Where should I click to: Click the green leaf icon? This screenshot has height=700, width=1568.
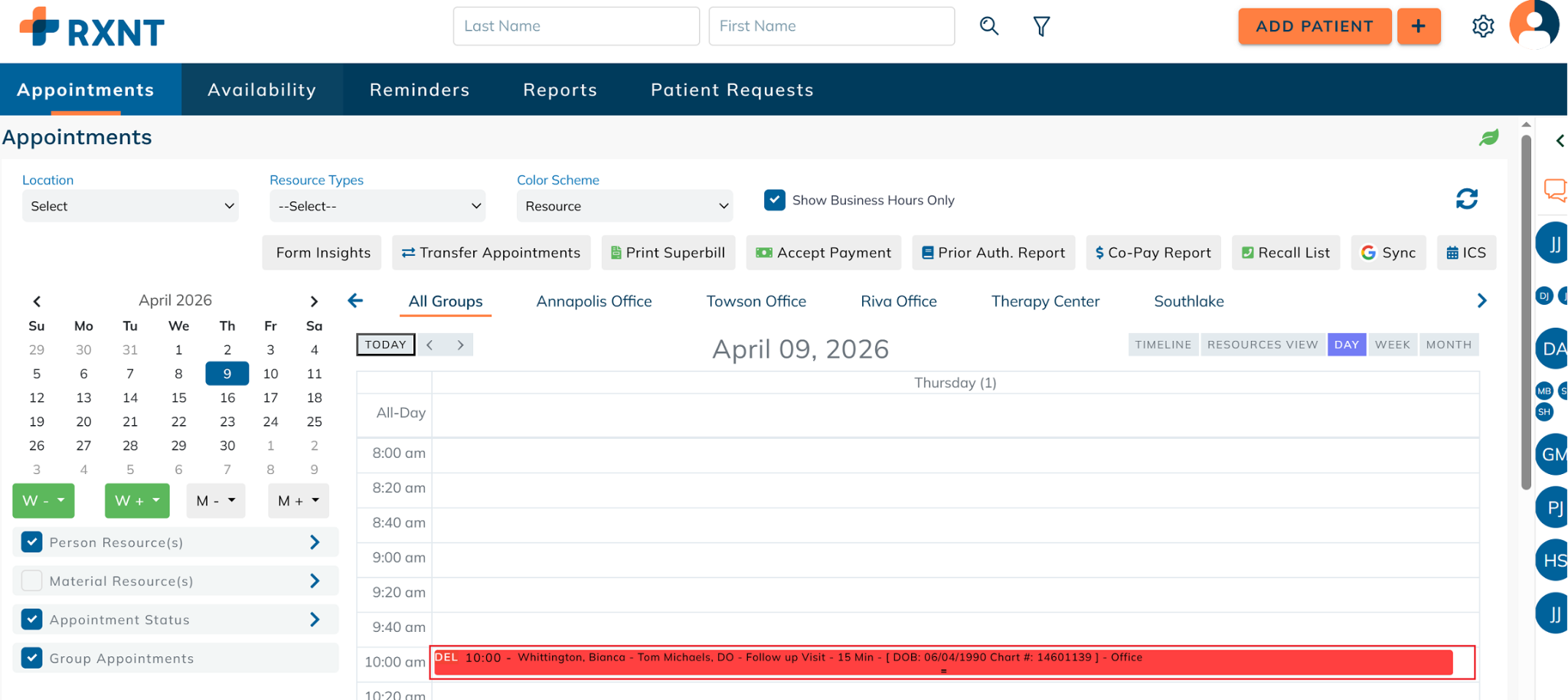(x=1488, y=138)
